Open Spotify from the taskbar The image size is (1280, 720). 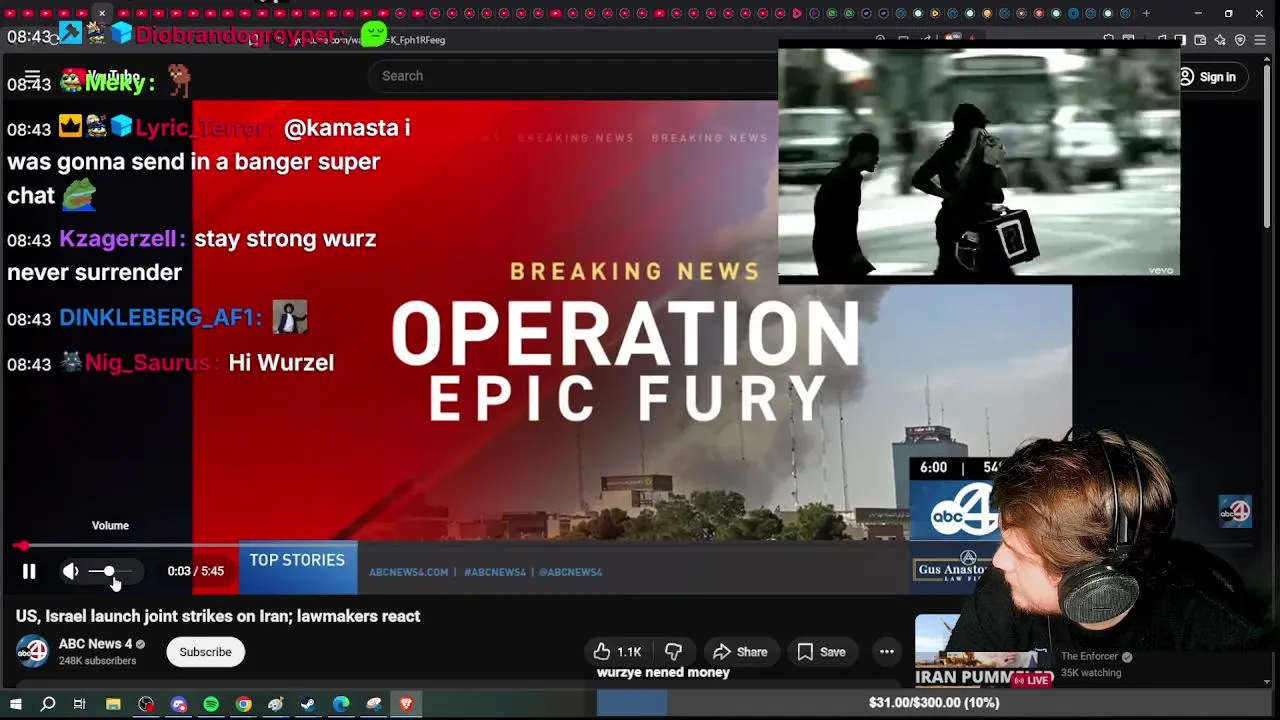pyautogui.click(x=211, y=704)
